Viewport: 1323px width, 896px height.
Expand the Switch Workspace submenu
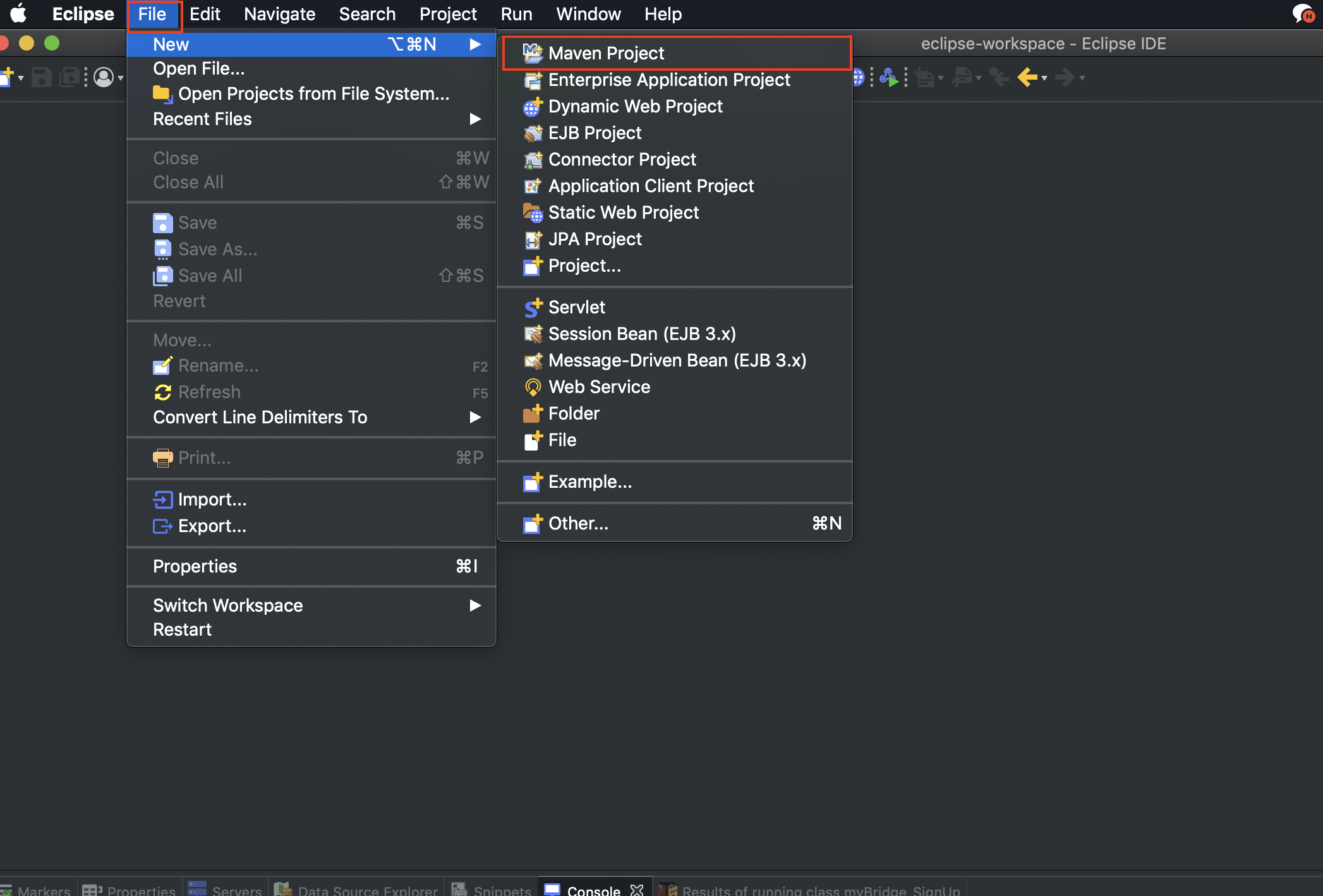[311, 606]
